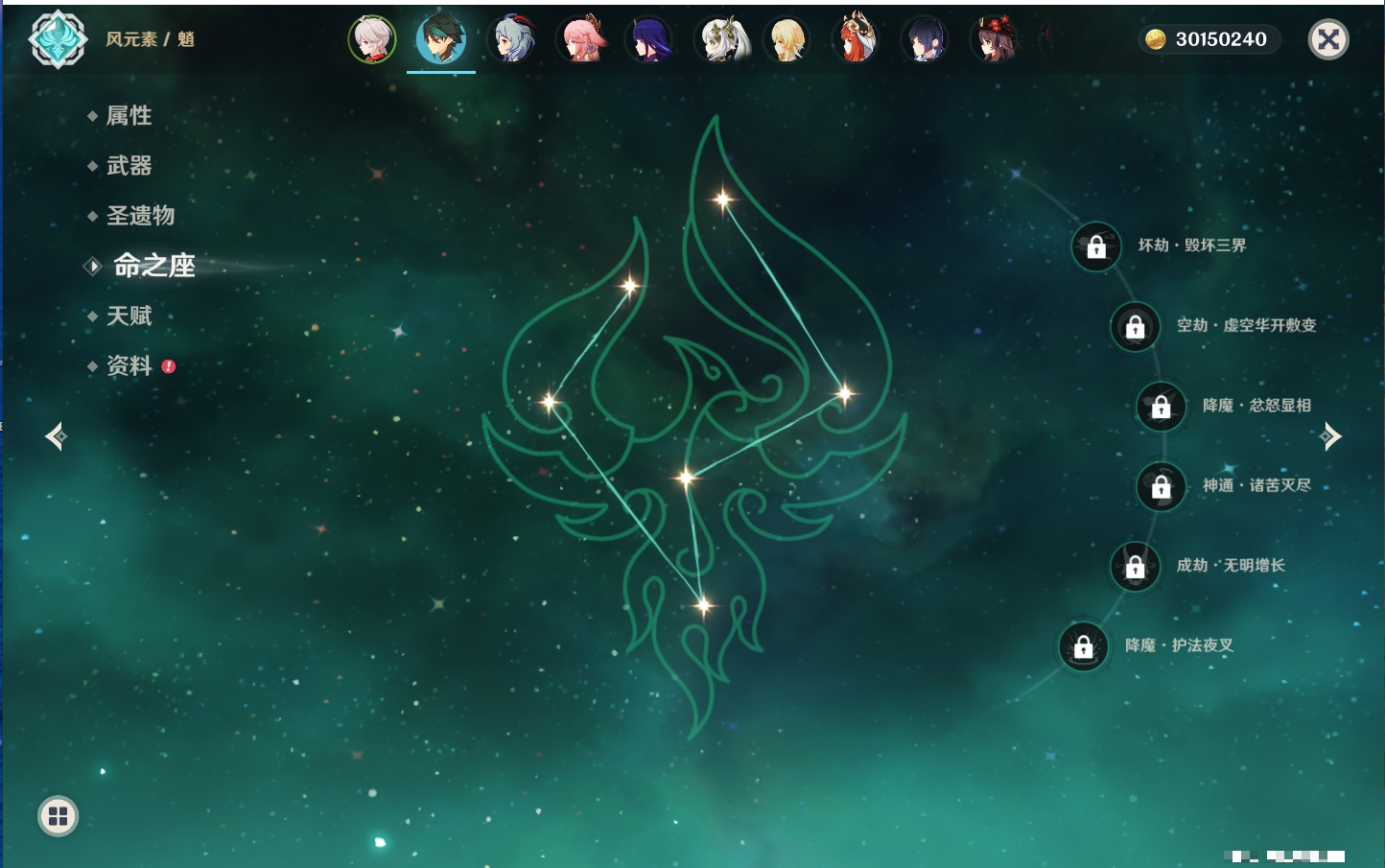Viewport: 1385px width, 868px height.
Task: Close the character screen with X
Action: [1328, 39]
